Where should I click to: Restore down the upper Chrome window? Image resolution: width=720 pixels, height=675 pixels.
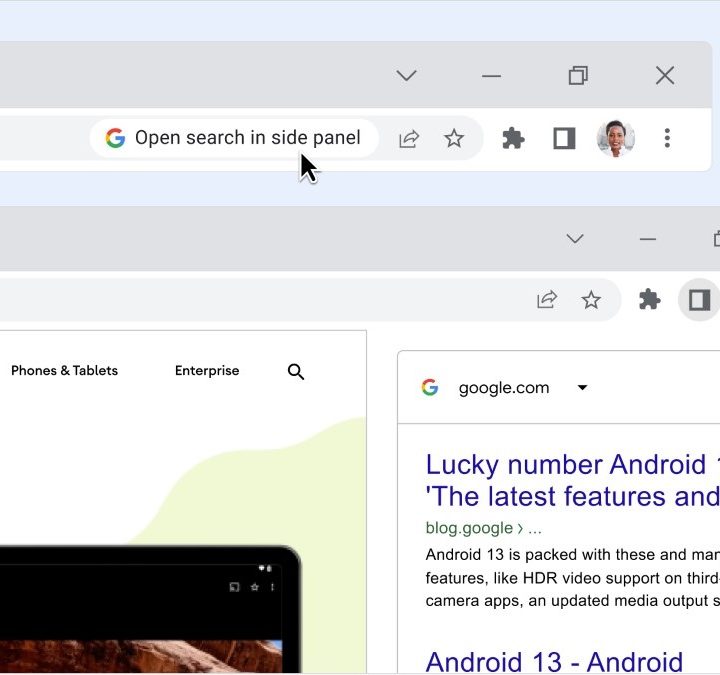[x=578, y=75]
